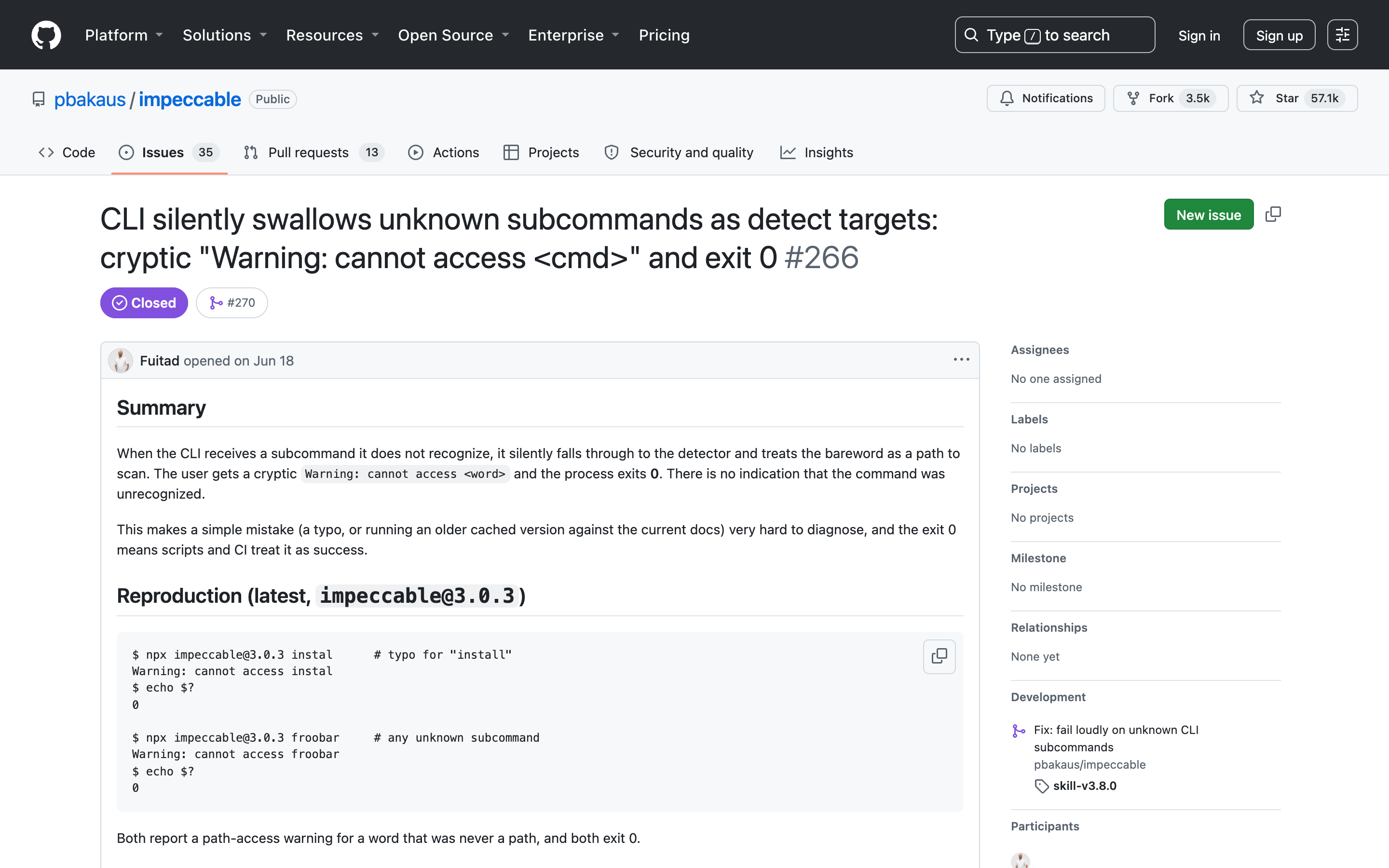Click the Notifications bell button
Viewport: 1389px width, 868px height.
pos(1046,98)
